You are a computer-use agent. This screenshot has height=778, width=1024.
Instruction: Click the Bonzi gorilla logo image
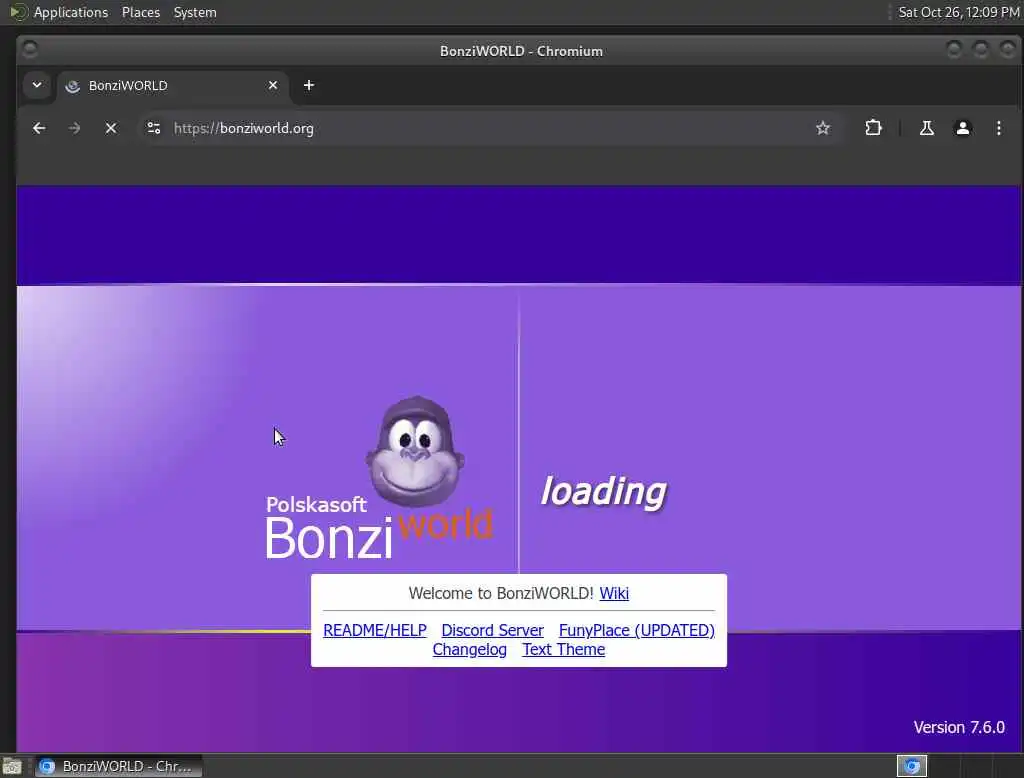pyautogui.click(x=415, y=452)
